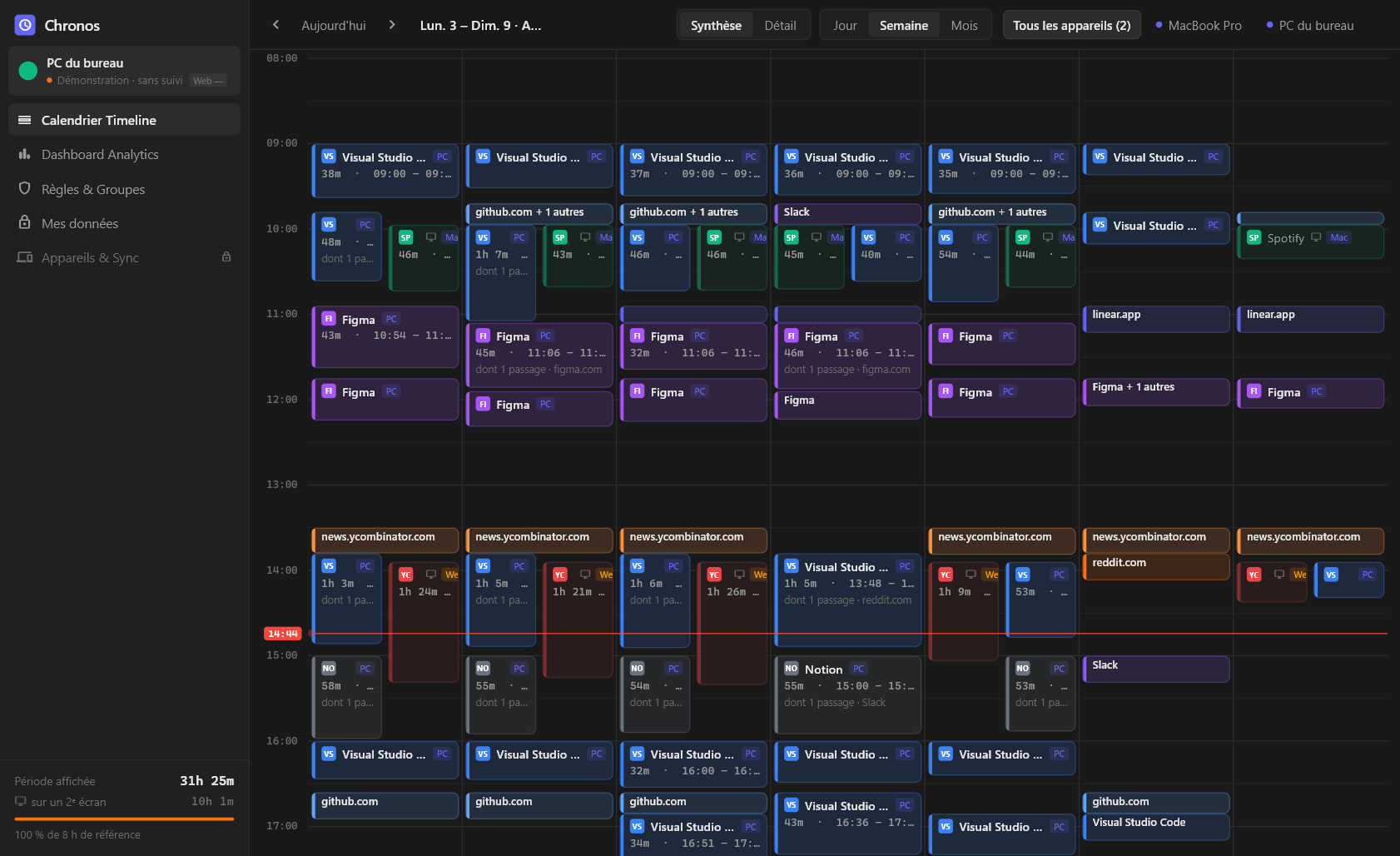Select the Semaine view tab

(904, 25)
